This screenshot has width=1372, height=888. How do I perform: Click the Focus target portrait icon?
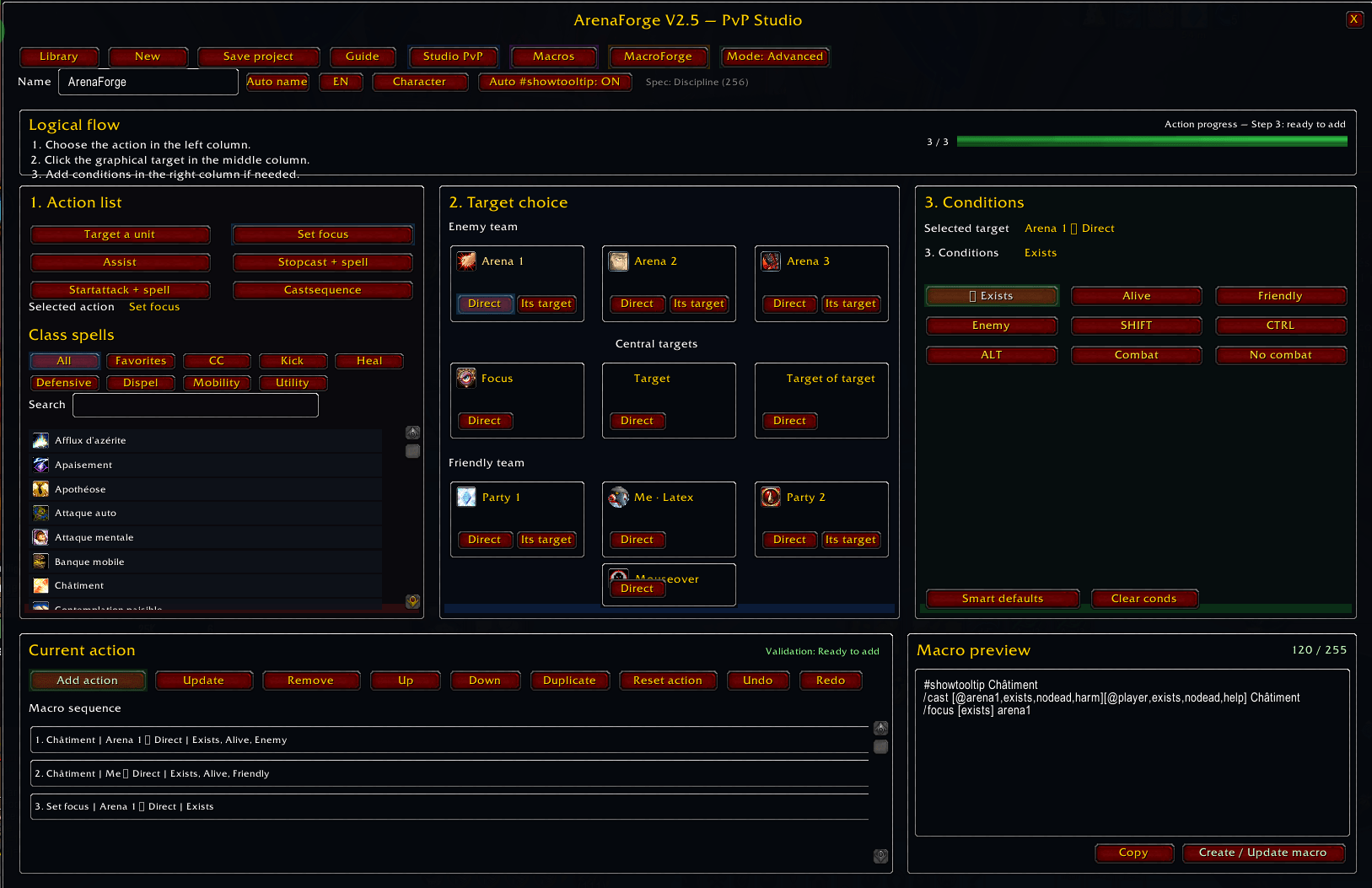point(466,379)
